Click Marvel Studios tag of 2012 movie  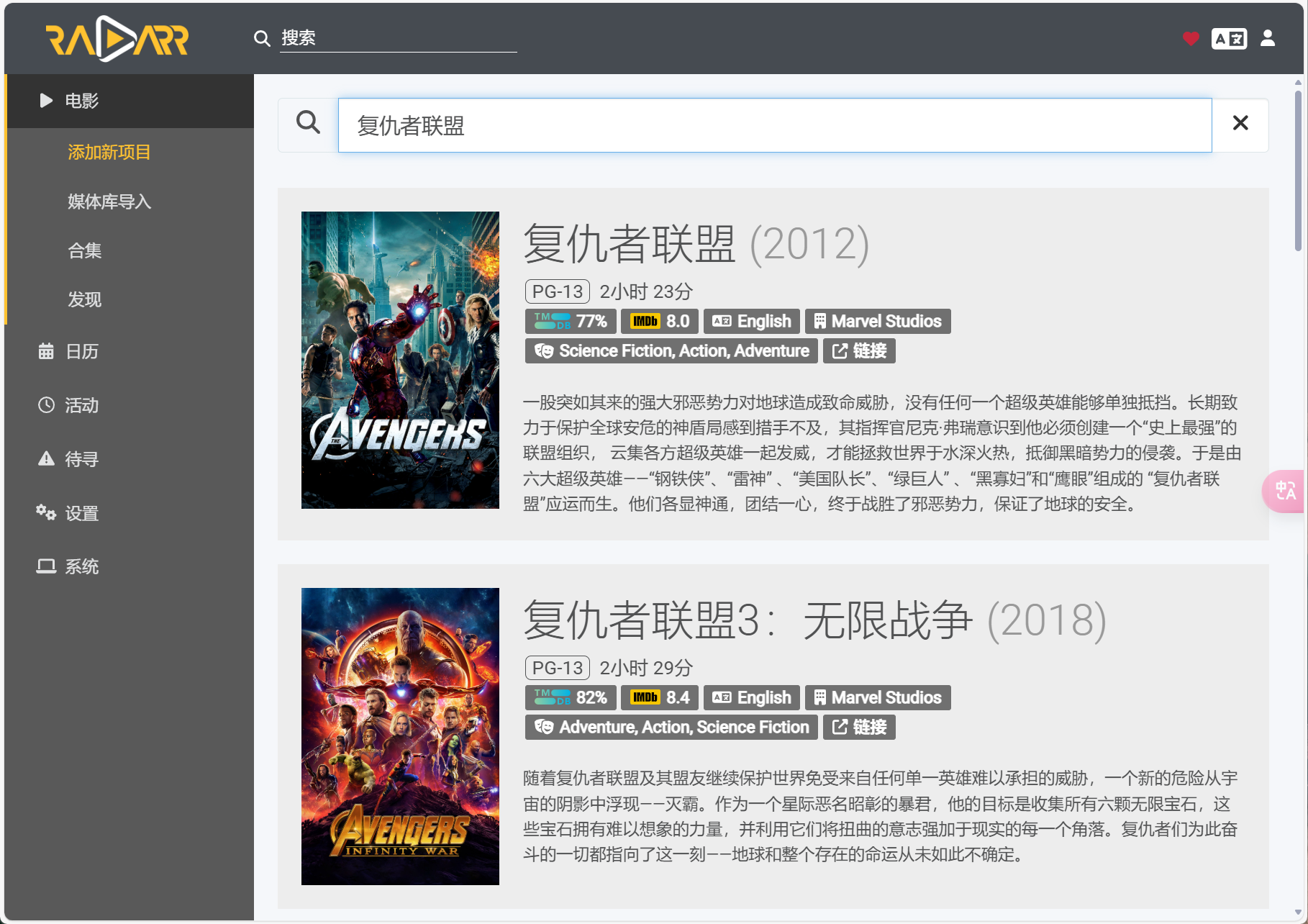878,321
